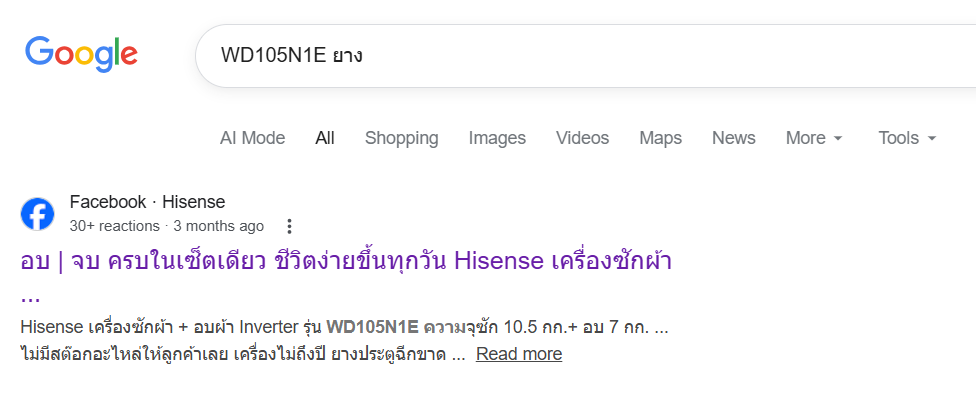The width and height of the screenshot is (976, 402).
Task: Click the 30+ reactions · 3 months ago text
Action: tap(166, 226)
